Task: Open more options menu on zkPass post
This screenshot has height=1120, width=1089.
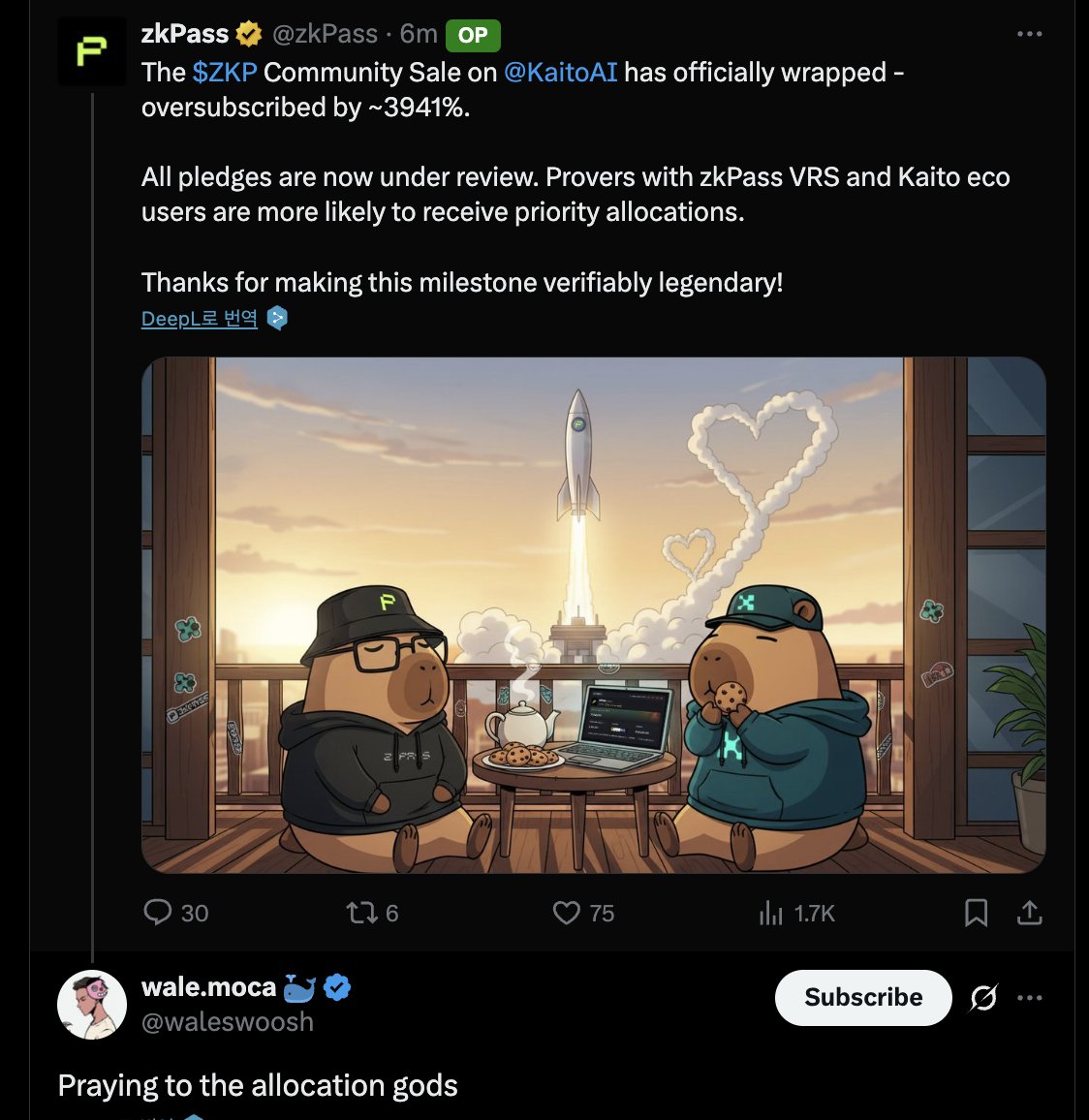Action: pos(1029,34)
